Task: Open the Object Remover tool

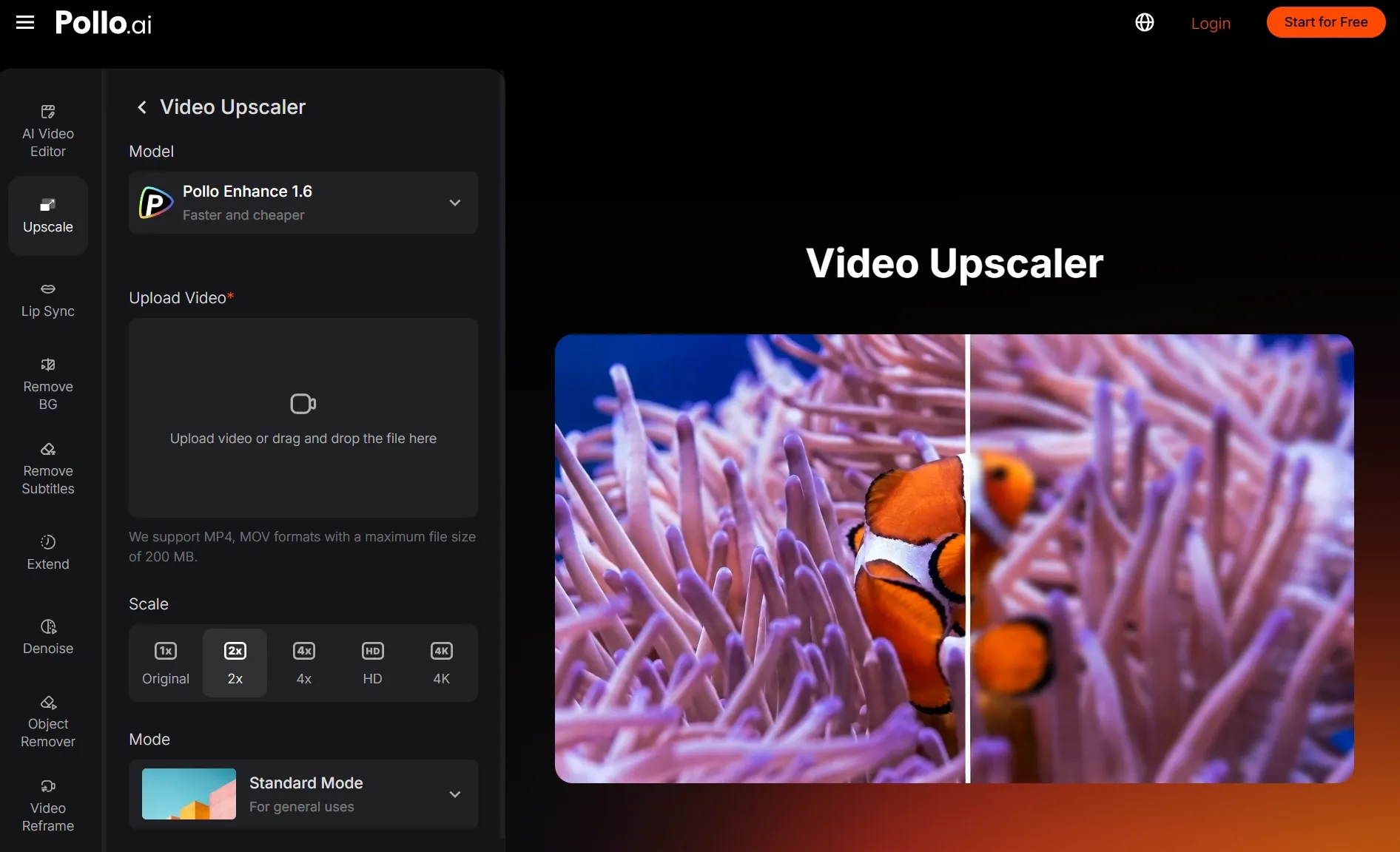Action: pyautogui.click(x=48, y=722)
